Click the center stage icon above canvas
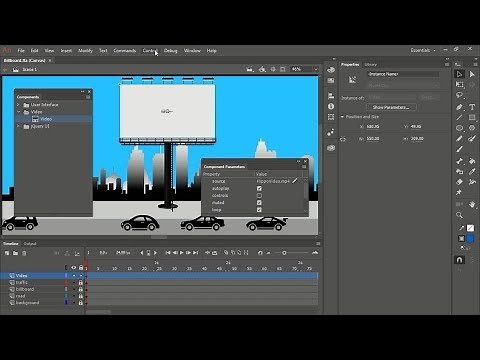Screen dimensions: 480x360 273,69
